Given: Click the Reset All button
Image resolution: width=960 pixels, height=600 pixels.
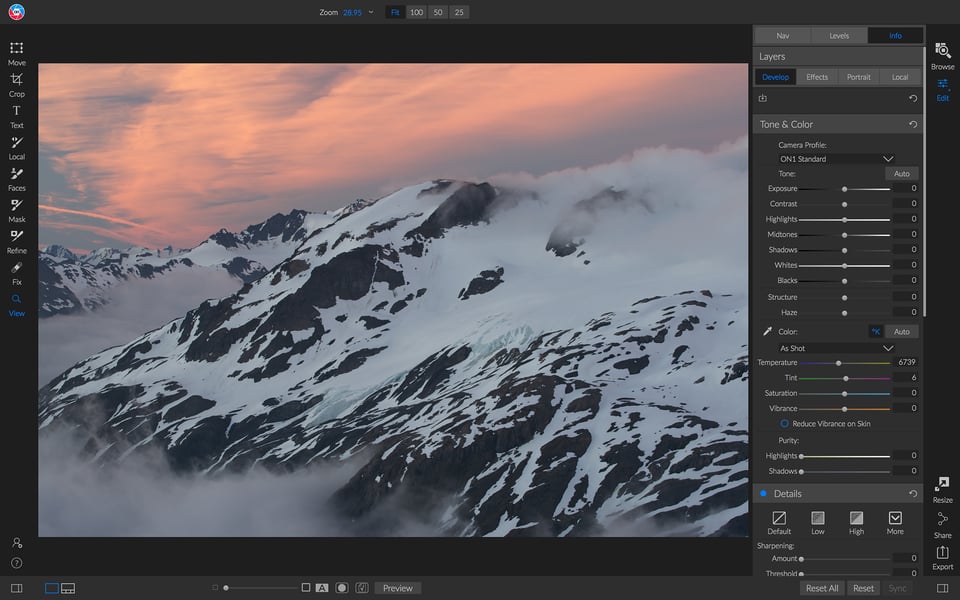Looking at the screenshot, I should coord(822,588).
